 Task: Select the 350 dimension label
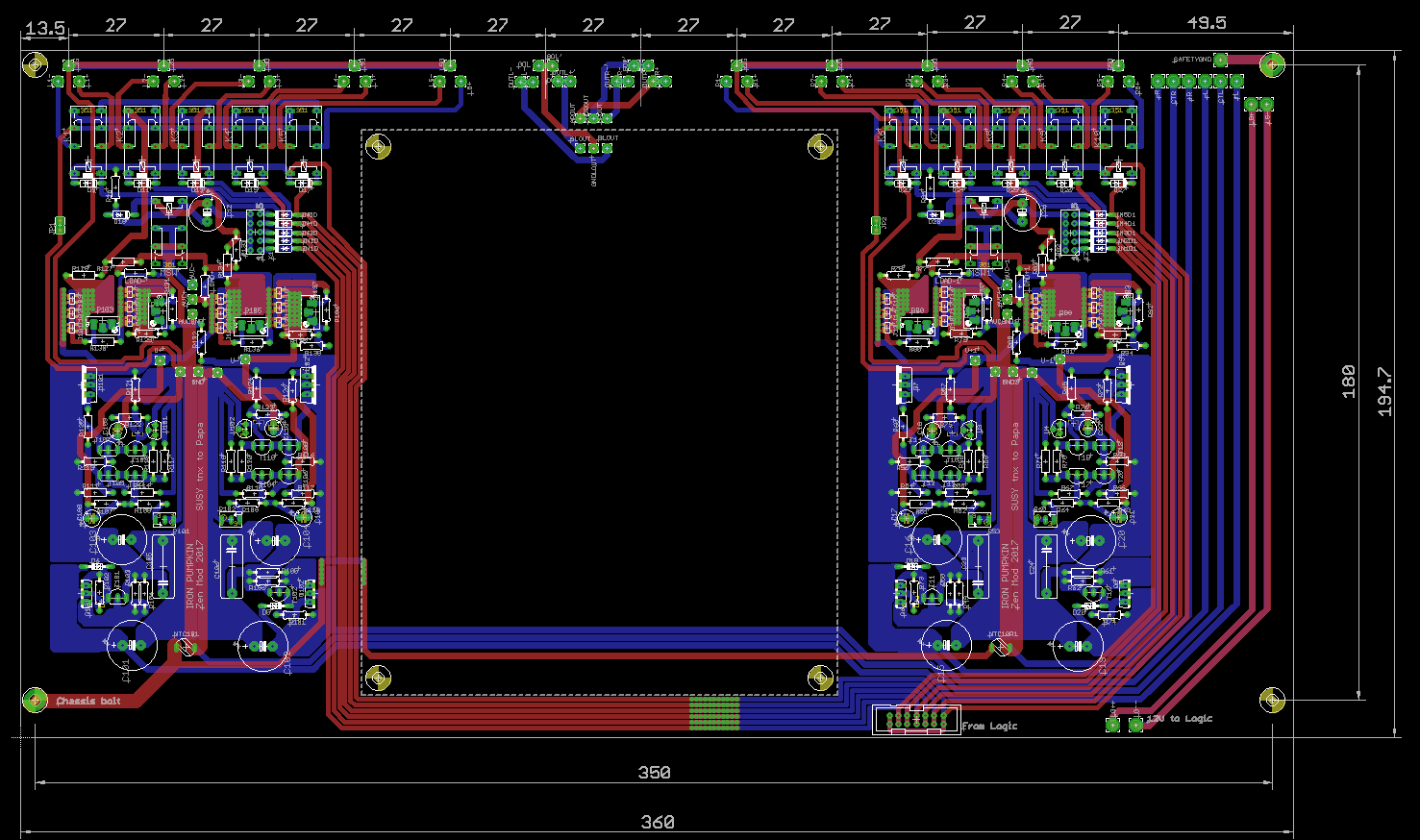click(655, 772)
